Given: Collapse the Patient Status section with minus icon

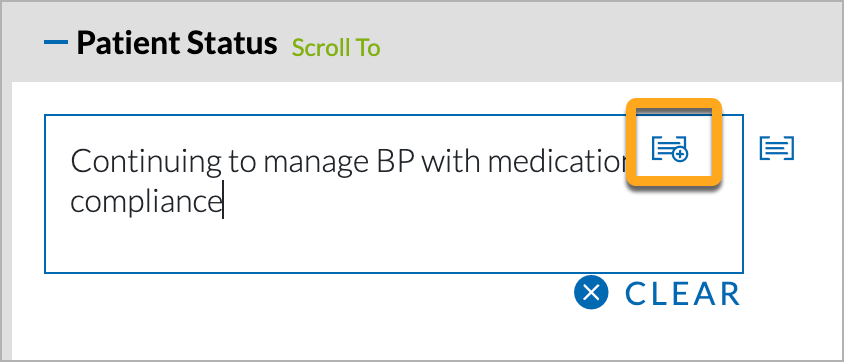Looking at the screenshot, I should [55, 41].
